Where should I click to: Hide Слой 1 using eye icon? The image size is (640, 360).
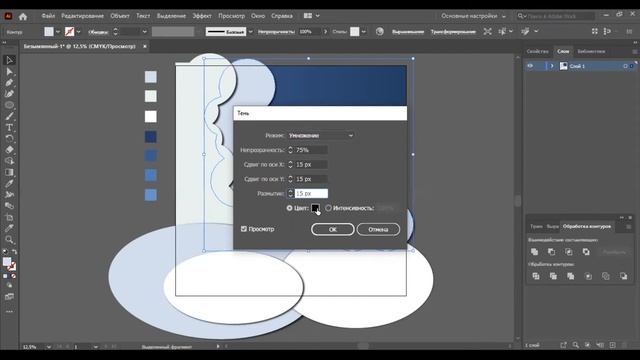(530, 66)
